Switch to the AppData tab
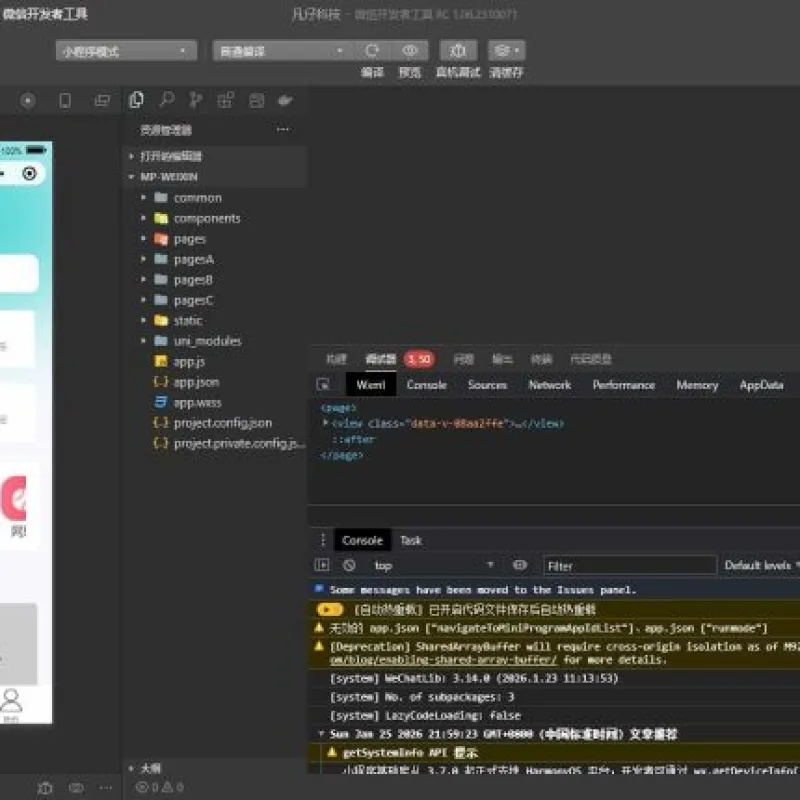This screenshot has height=800, width=800. [x=761, y=385]
